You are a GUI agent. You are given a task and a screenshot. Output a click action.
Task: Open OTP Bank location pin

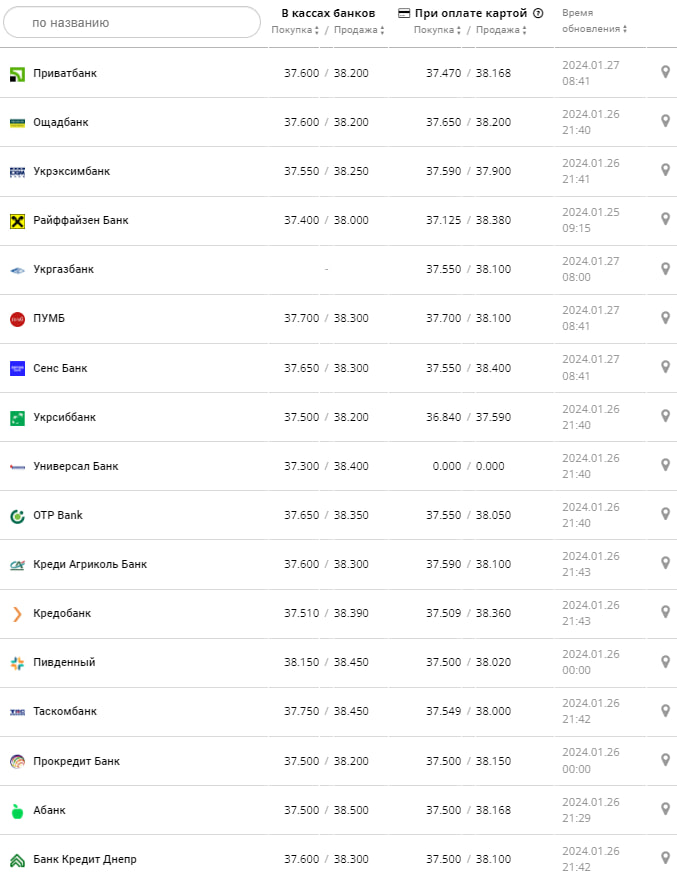665,514
